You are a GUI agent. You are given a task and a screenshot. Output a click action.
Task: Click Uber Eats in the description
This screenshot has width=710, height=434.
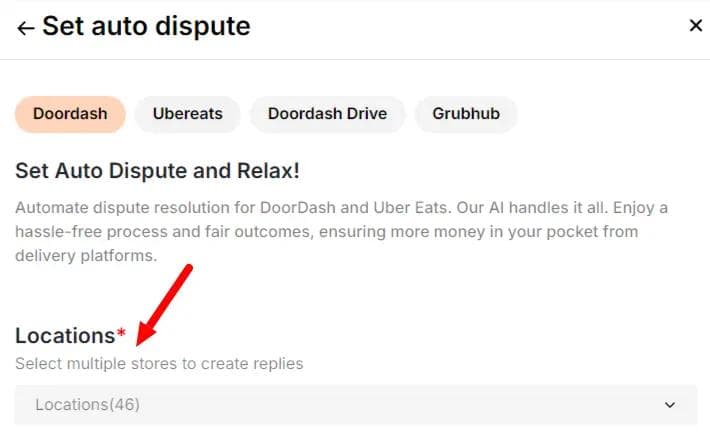tap(410, 207)
